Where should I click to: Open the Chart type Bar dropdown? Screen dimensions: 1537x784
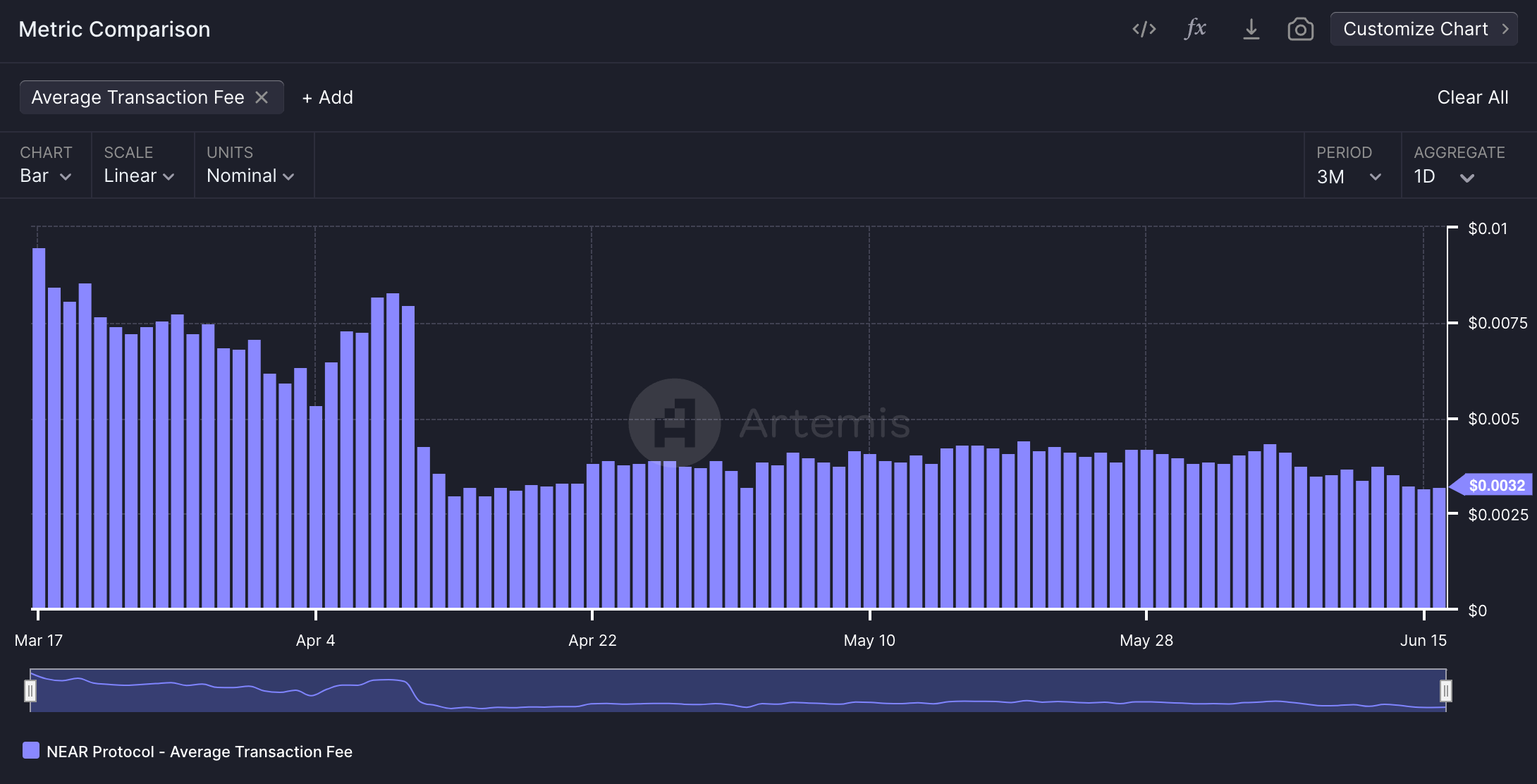point(46,176)
